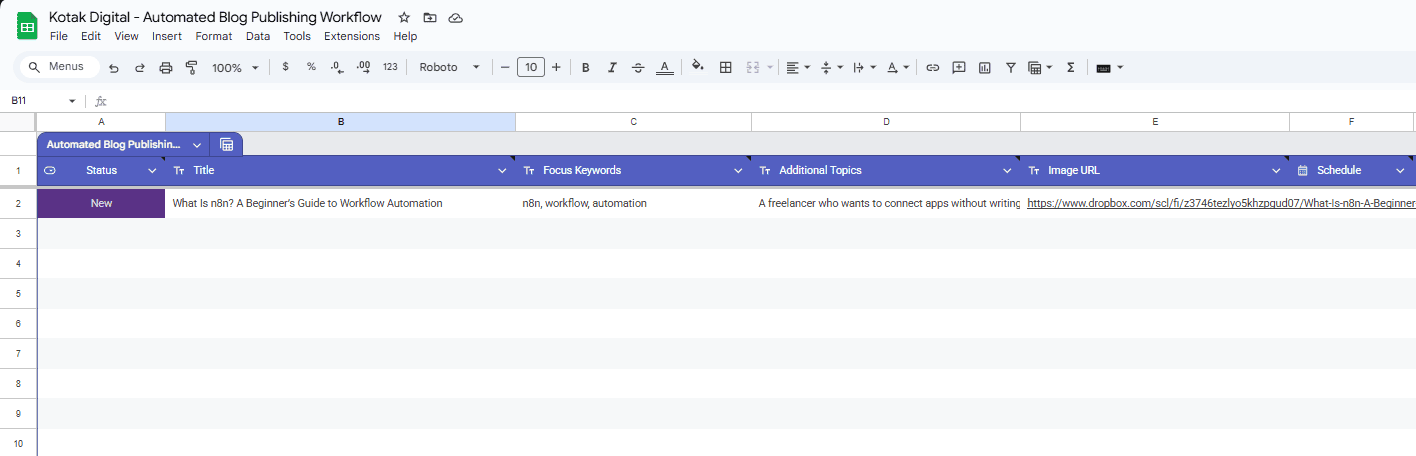Create a filter

[1011, 67]
